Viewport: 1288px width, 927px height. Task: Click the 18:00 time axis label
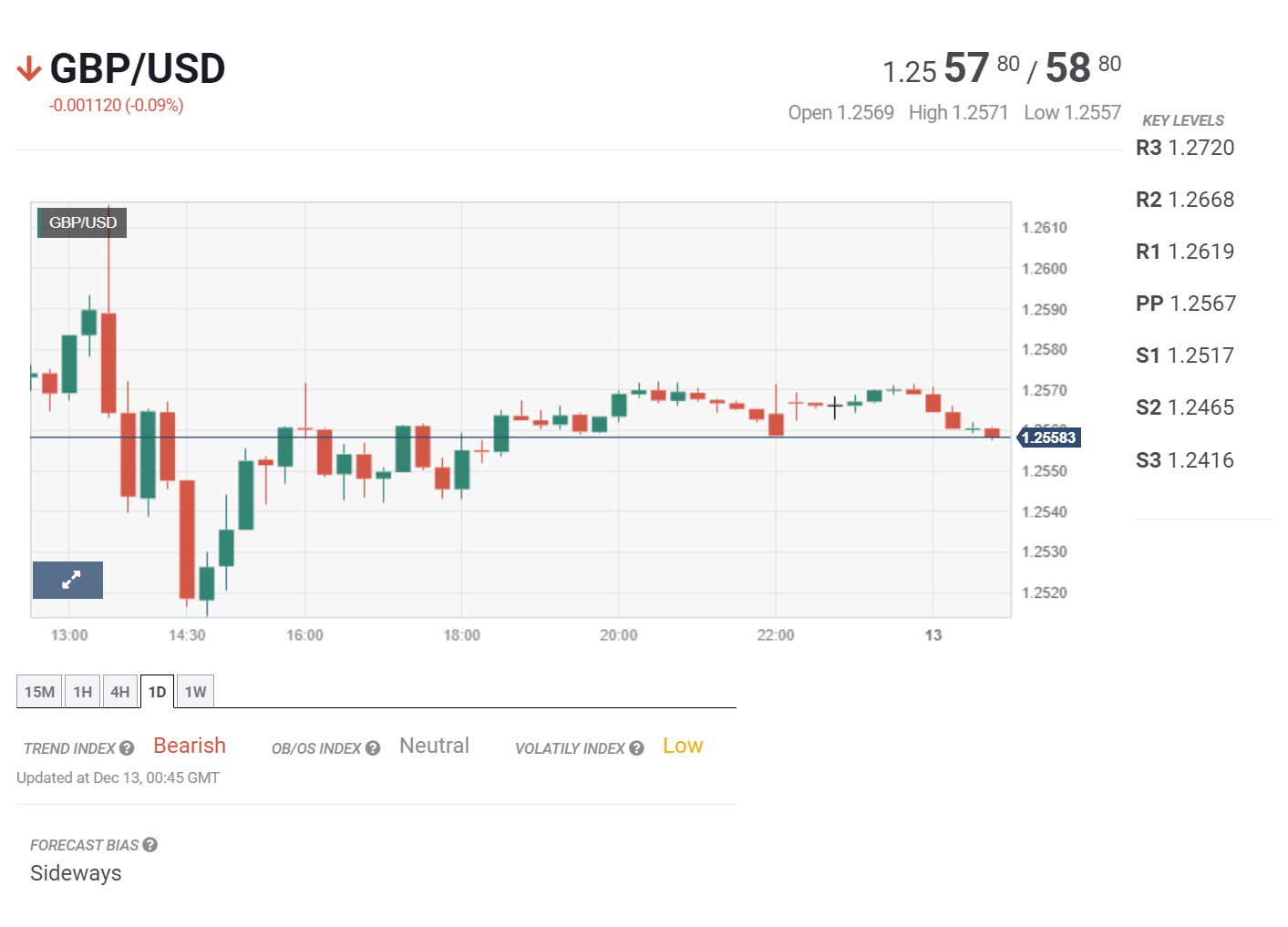coord(461,635)
